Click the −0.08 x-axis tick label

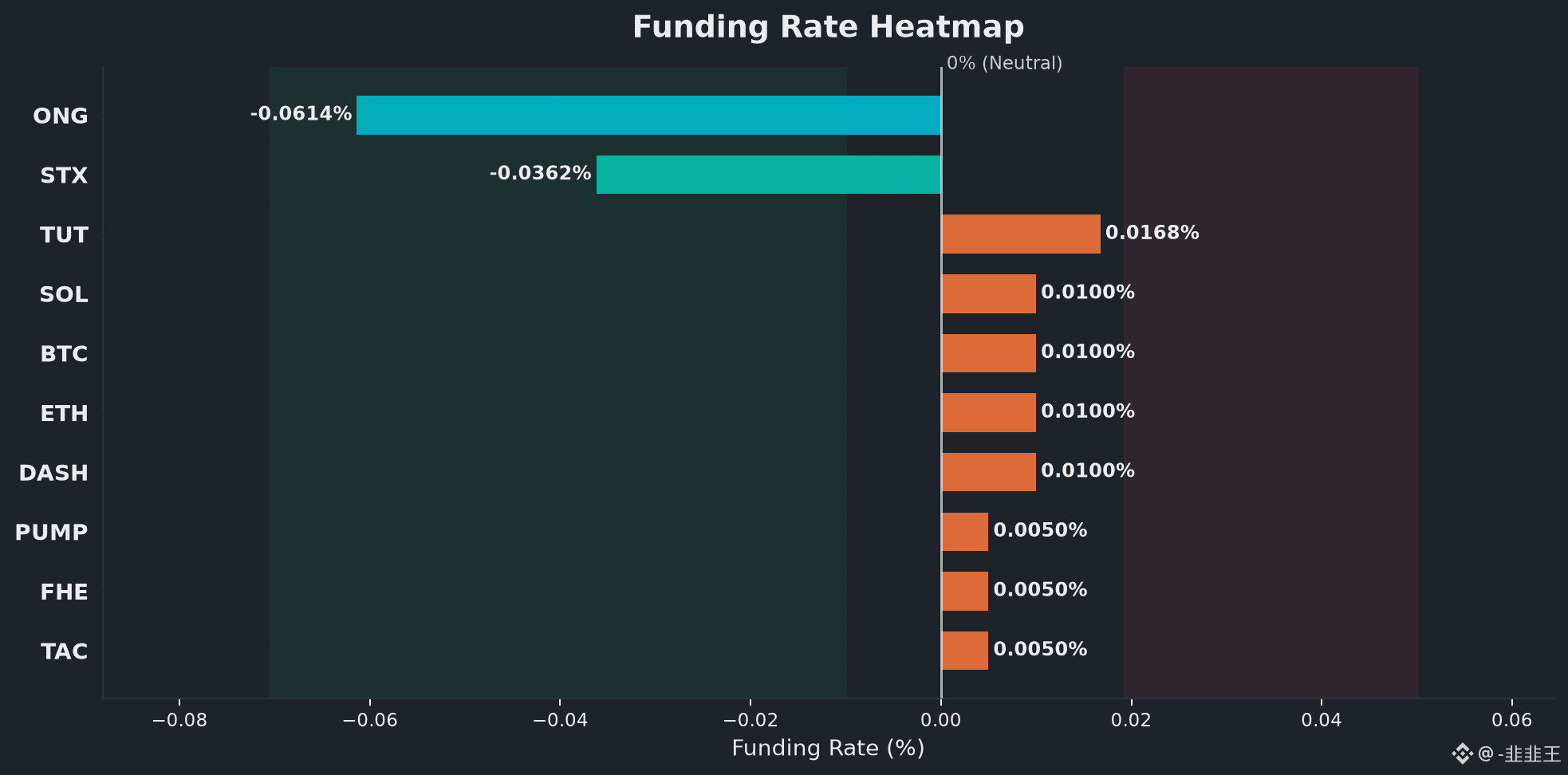[x=179, y=721]
